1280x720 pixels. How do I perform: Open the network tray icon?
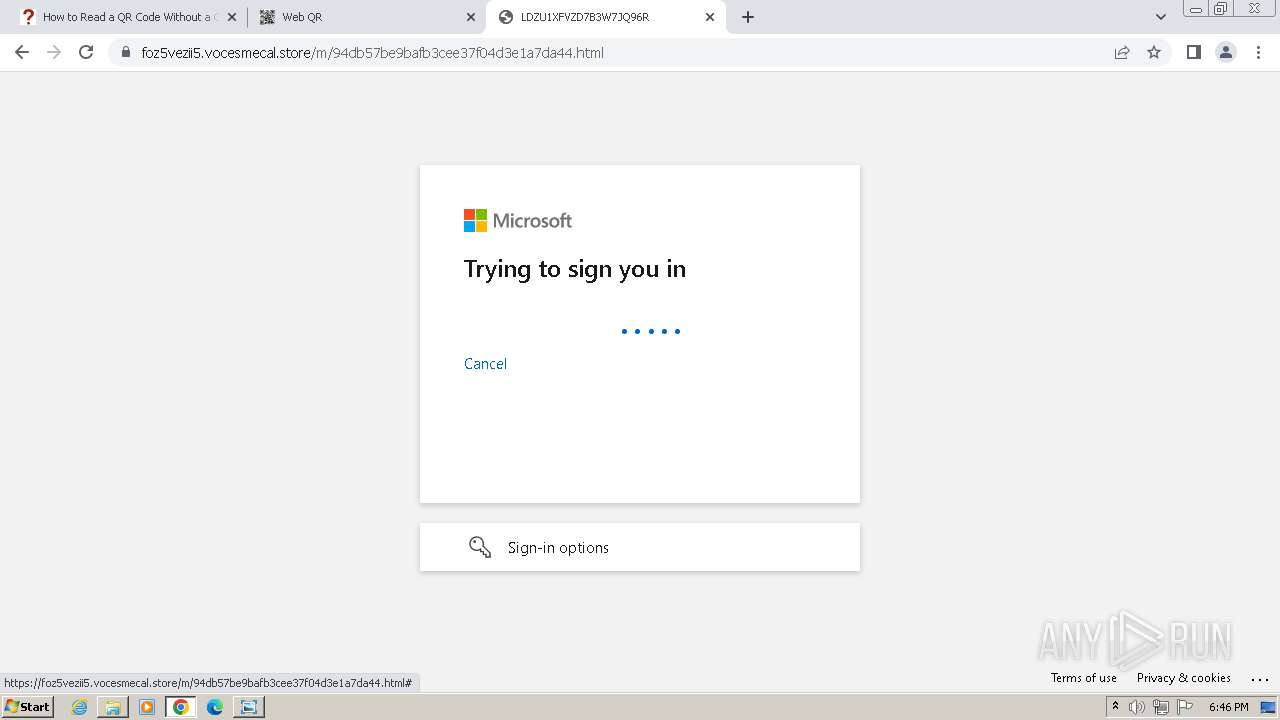click(x=1161, y=707)
